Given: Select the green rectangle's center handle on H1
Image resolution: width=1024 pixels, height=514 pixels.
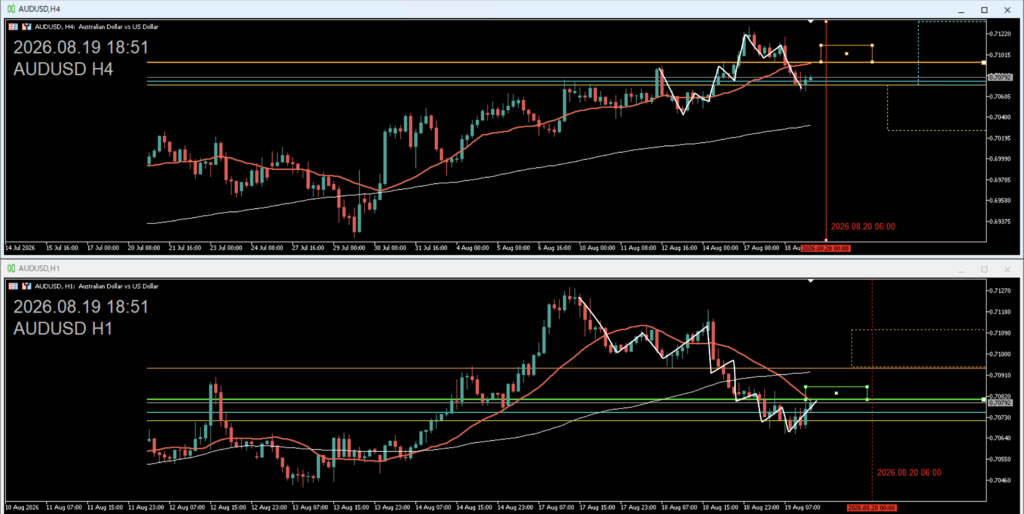Looking at the screenshot, I should pos(836,393).
